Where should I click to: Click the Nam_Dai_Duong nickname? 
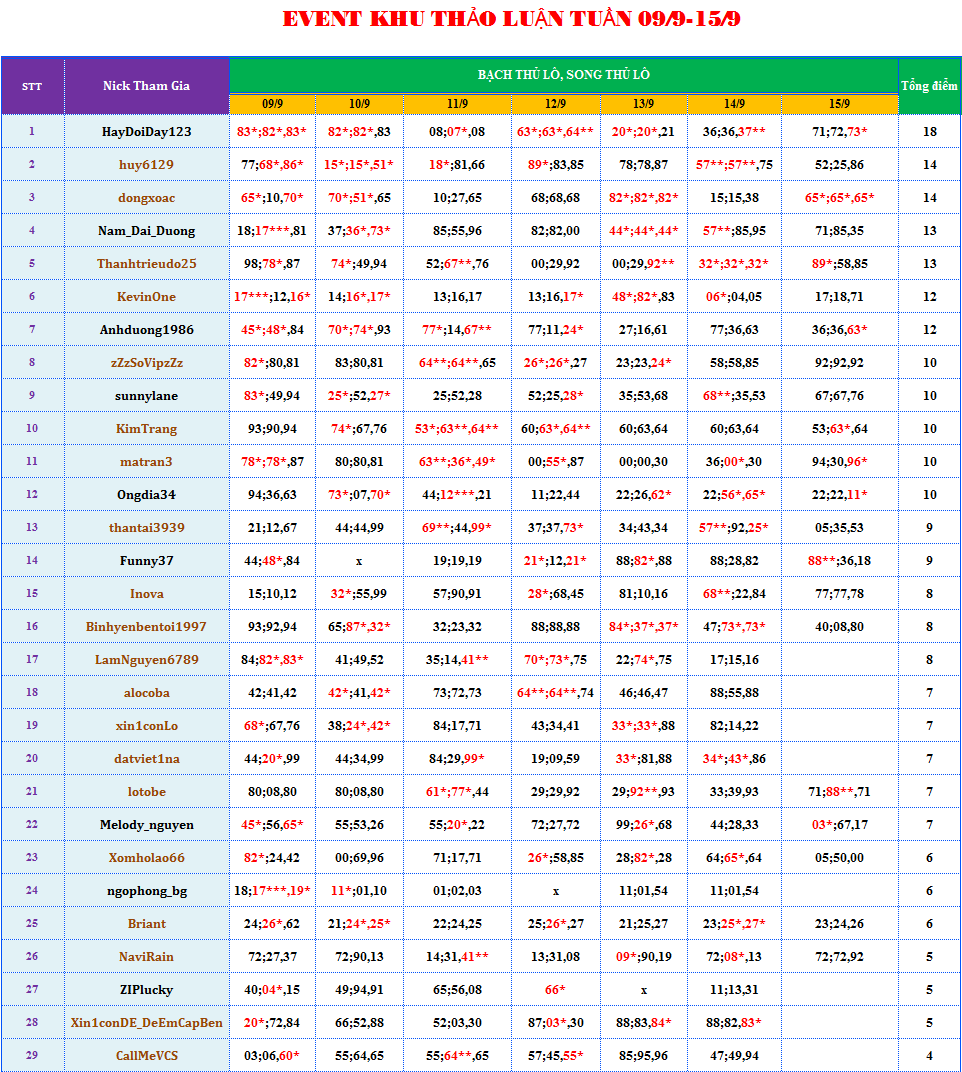click(x=146, y=231)
